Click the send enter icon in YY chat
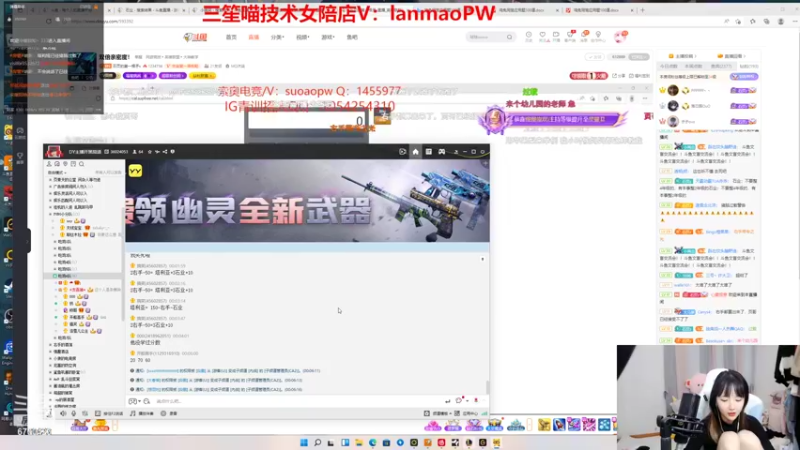Image resolution: width=800 pixels, height=450 pixels. point(447,401)
